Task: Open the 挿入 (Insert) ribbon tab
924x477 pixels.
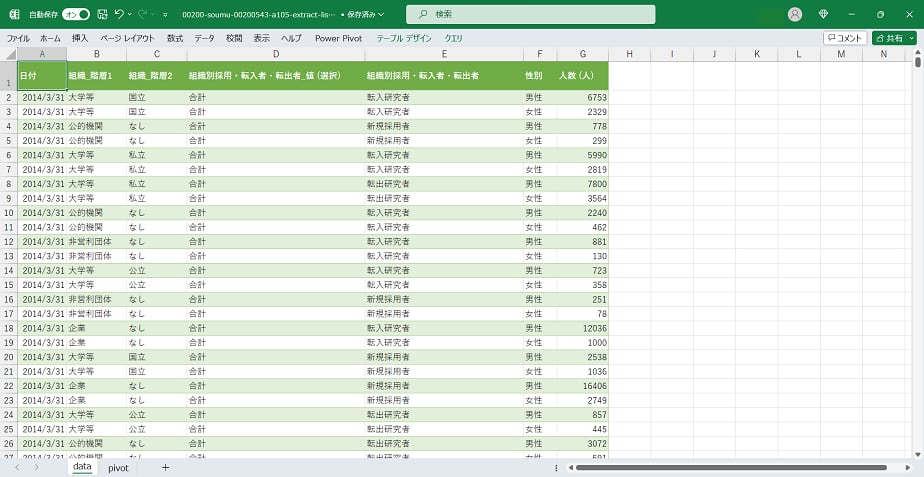Action: click(80, 38)
